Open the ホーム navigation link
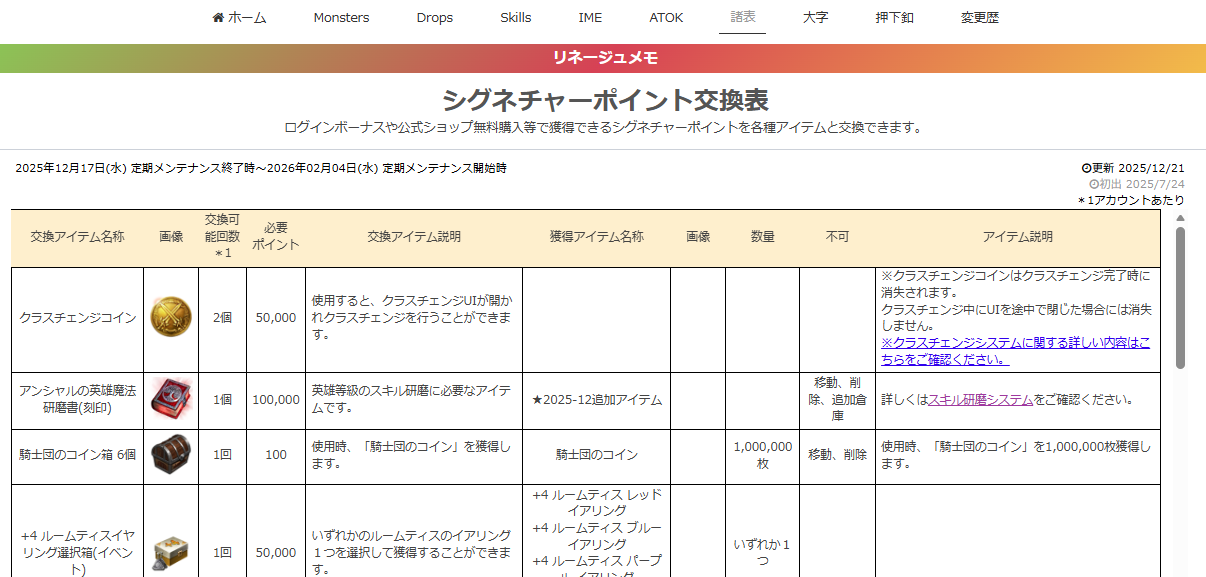The height and width of the screenshot is (577, 1206). point(239,17)
